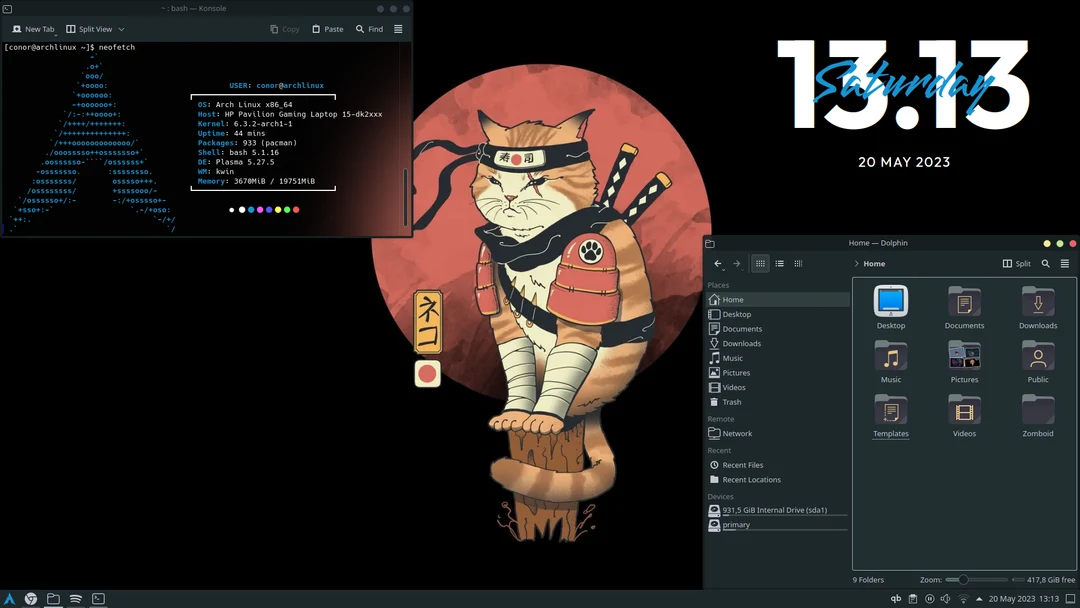
Task: Open the qBittorrent tray icon
Action: [896, 598]
